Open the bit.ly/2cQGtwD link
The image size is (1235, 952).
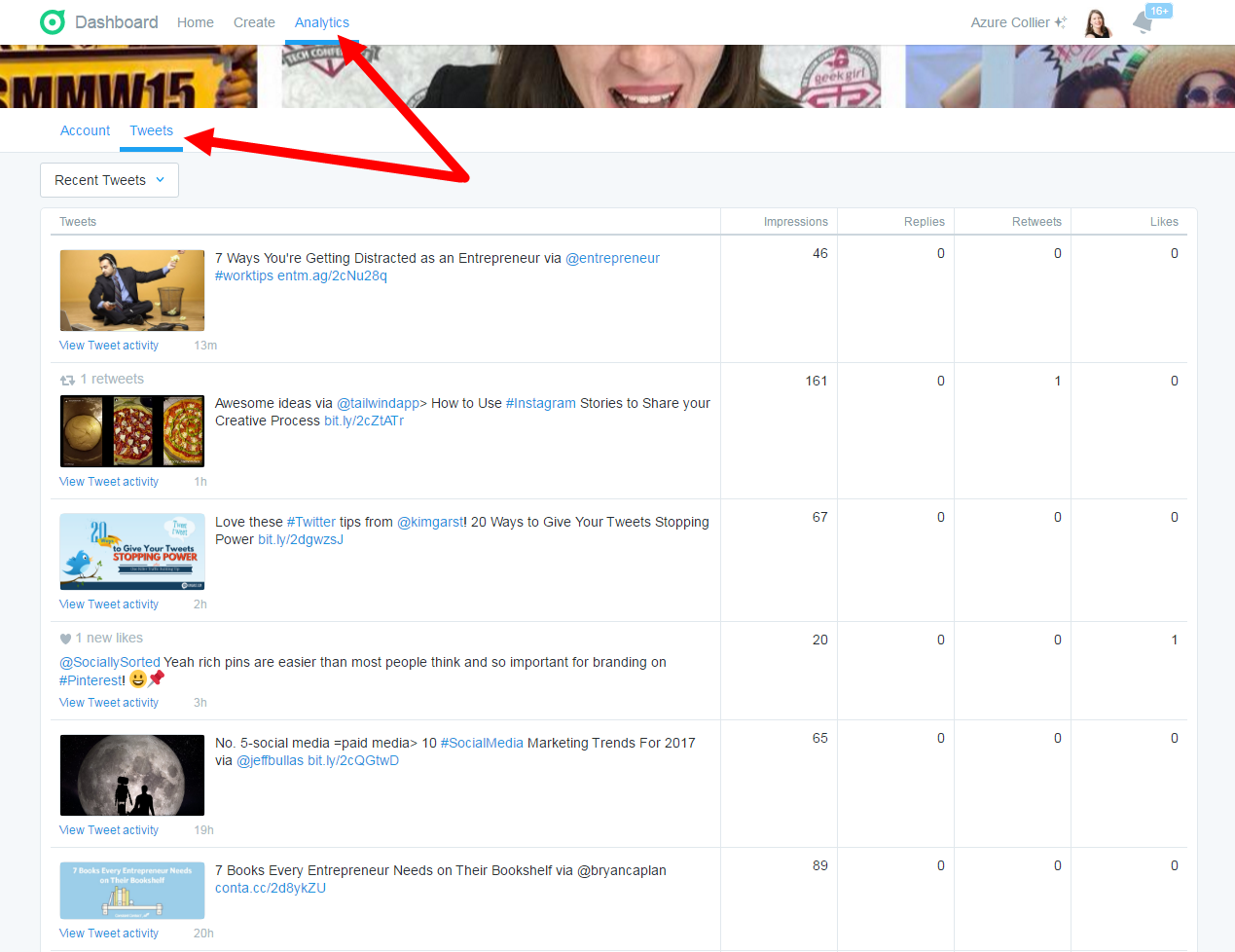click(x=353, y=760)
